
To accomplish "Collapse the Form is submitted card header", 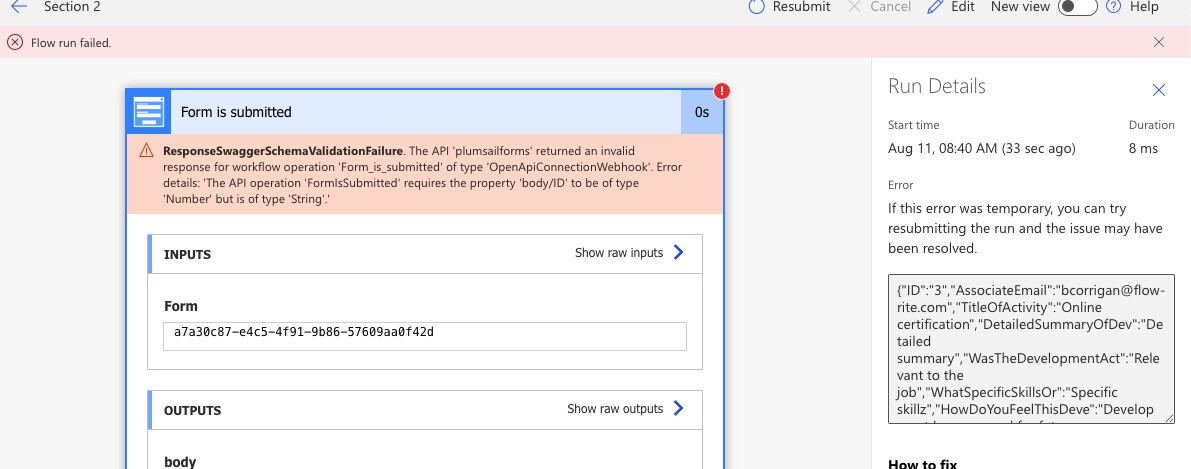I will pos(425,112).
